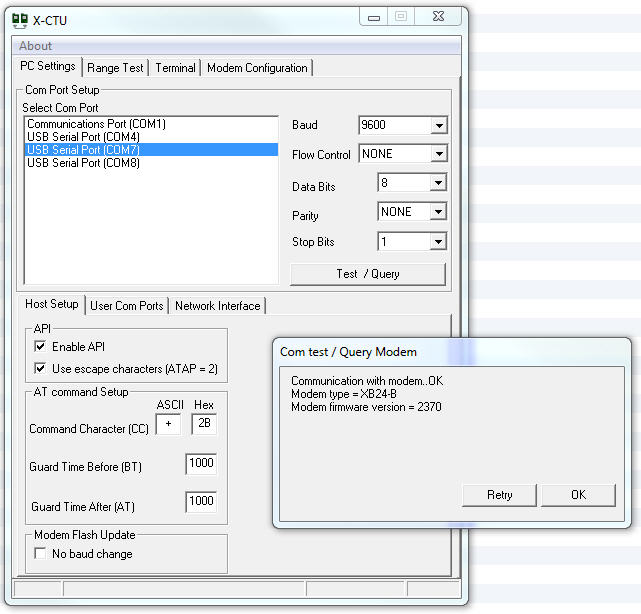Toggle Use escape characters (ATAP = 2)
Screen dimensions: 641x614
coord(40,368)
